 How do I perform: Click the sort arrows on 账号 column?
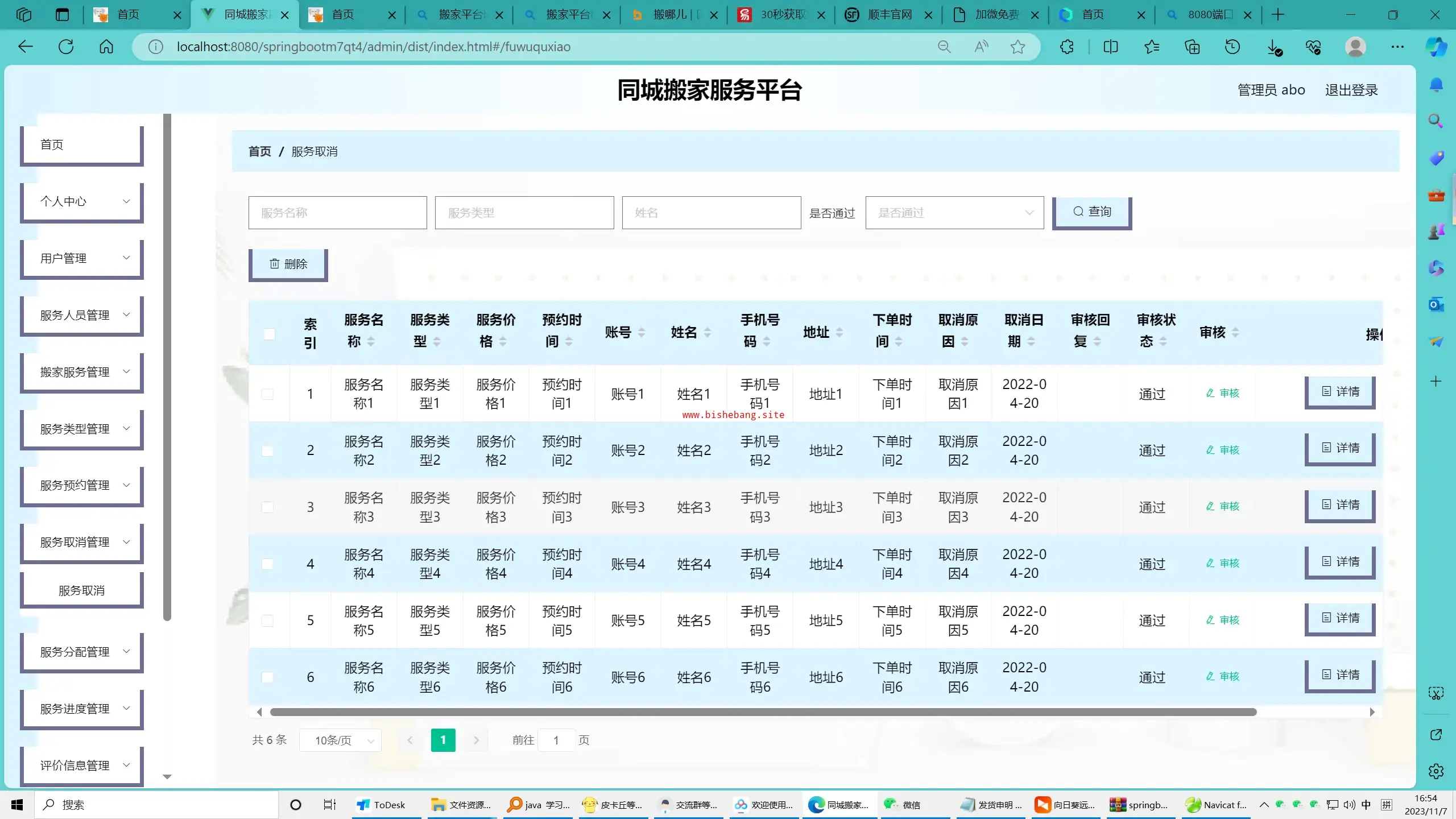click(x=641, y=332)
